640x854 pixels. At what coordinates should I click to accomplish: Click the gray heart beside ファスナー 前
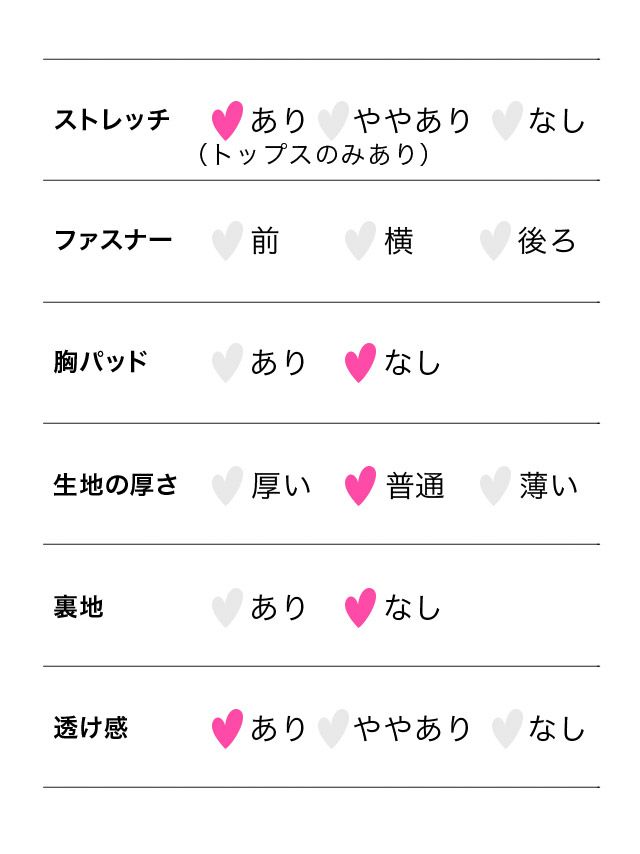tap(227, 241)
